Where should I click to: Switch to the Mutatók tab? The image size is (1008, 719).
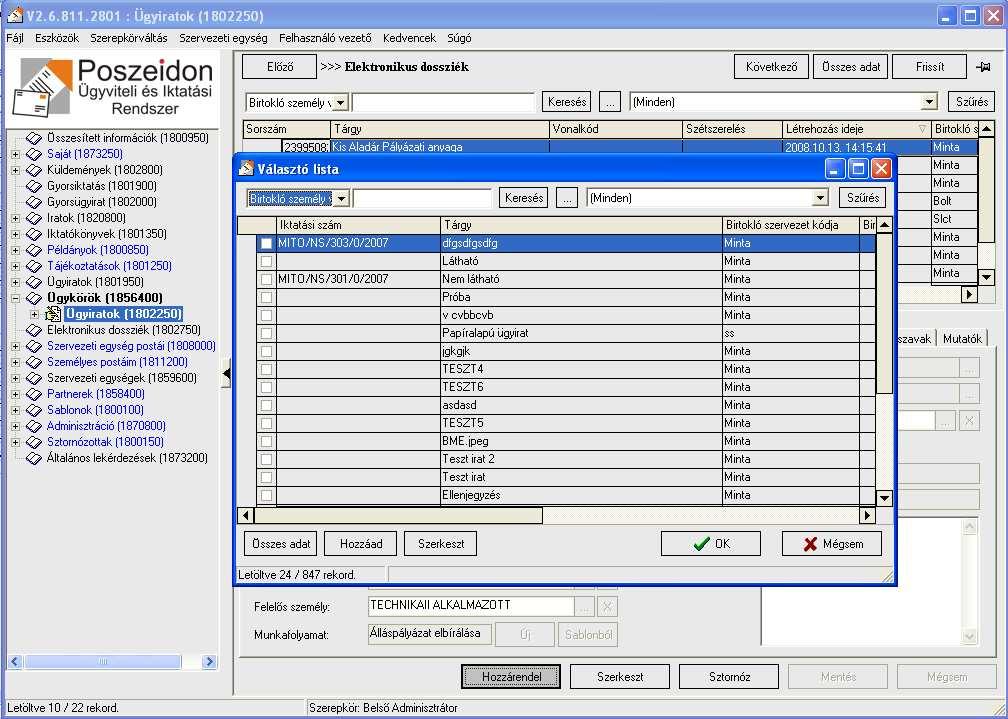coord(962,339)
